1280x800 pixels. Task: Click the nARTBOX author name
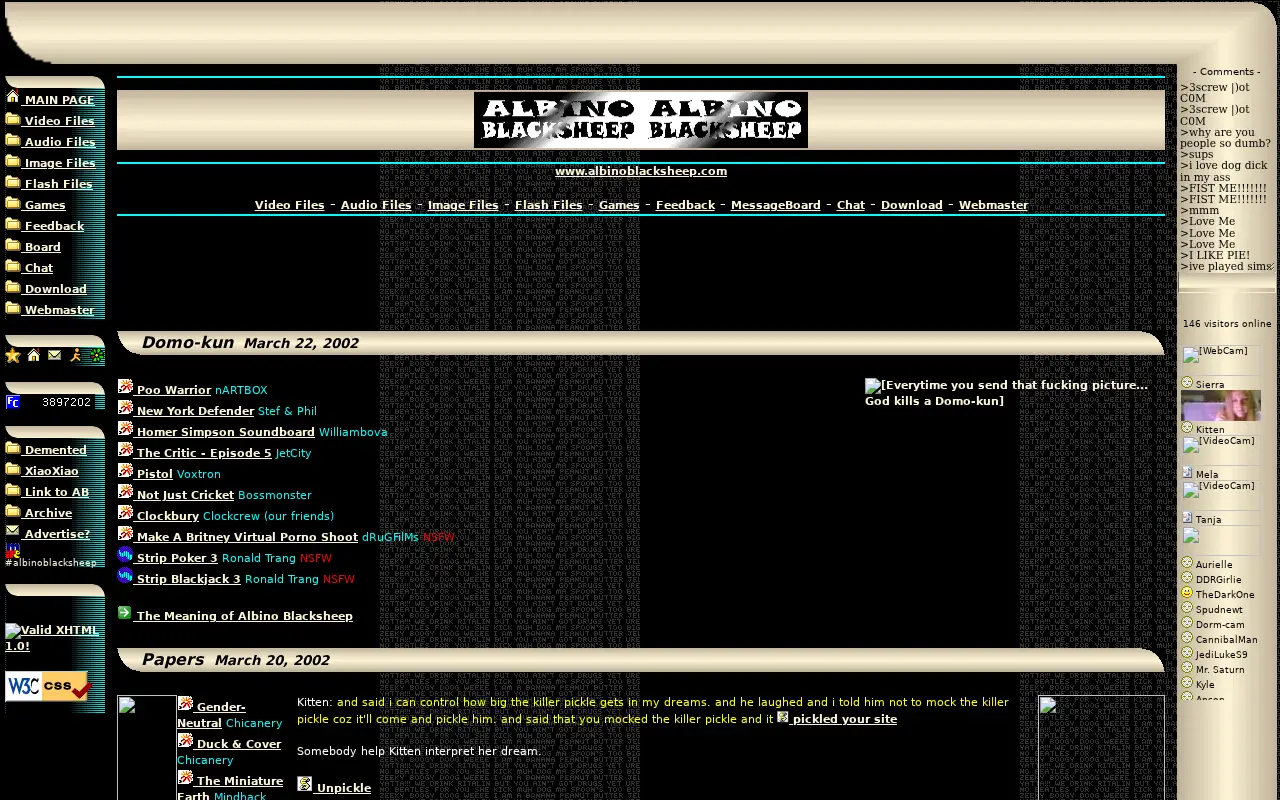[241, 390]
